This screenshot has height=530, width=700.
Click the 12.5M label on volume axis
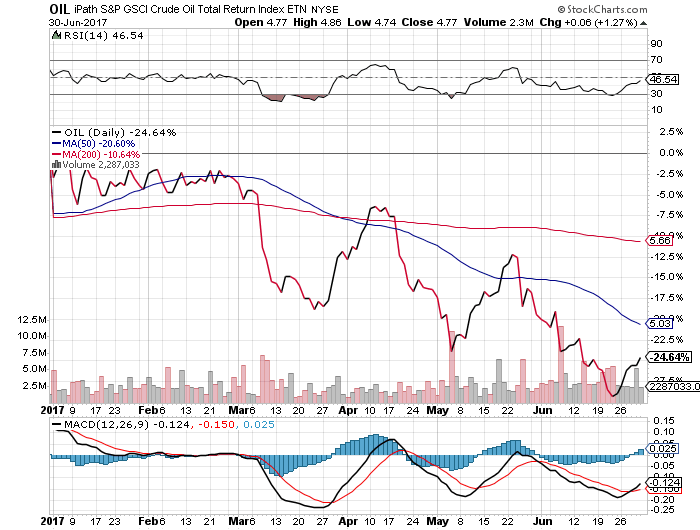coord(31,320)
